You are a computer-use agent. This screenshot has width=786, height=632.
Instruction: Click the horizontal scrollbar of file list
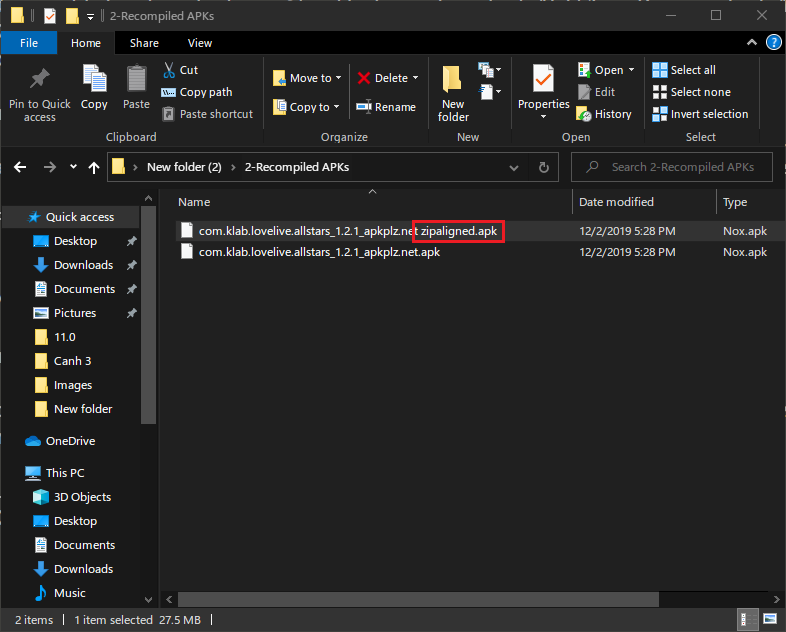click(x=418, y=599)
